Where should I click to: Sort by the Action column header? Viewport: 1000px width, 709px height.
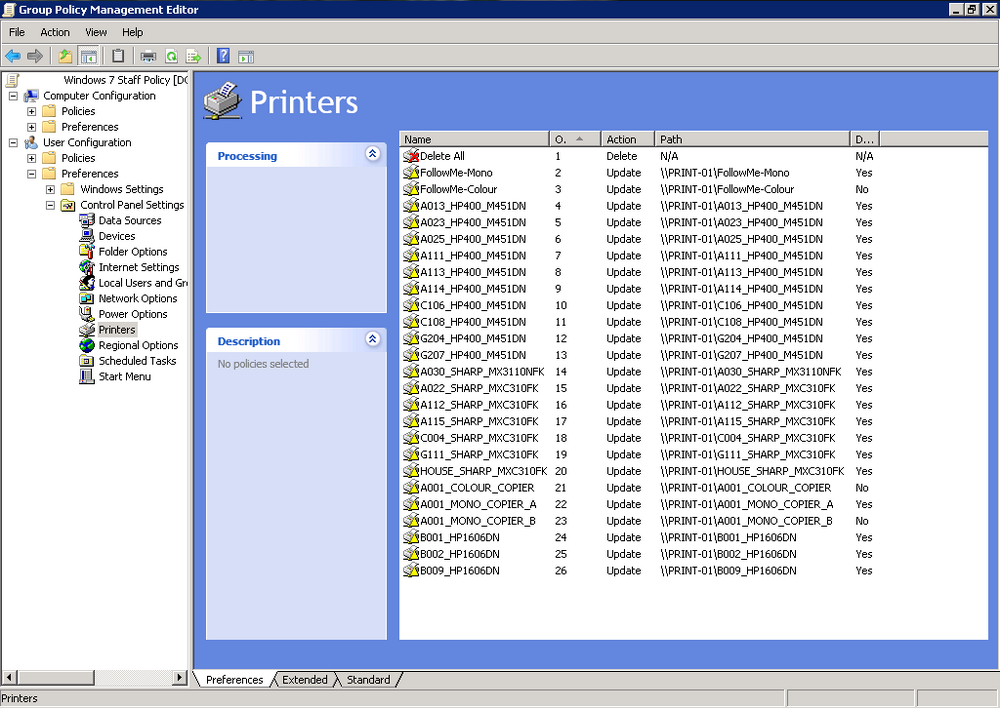point(628,139)
